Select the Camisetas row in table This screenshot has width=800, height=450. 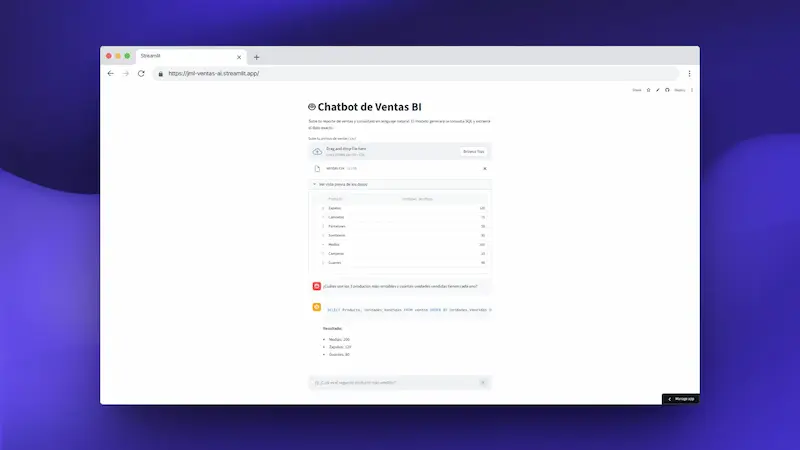coord(400,217)
